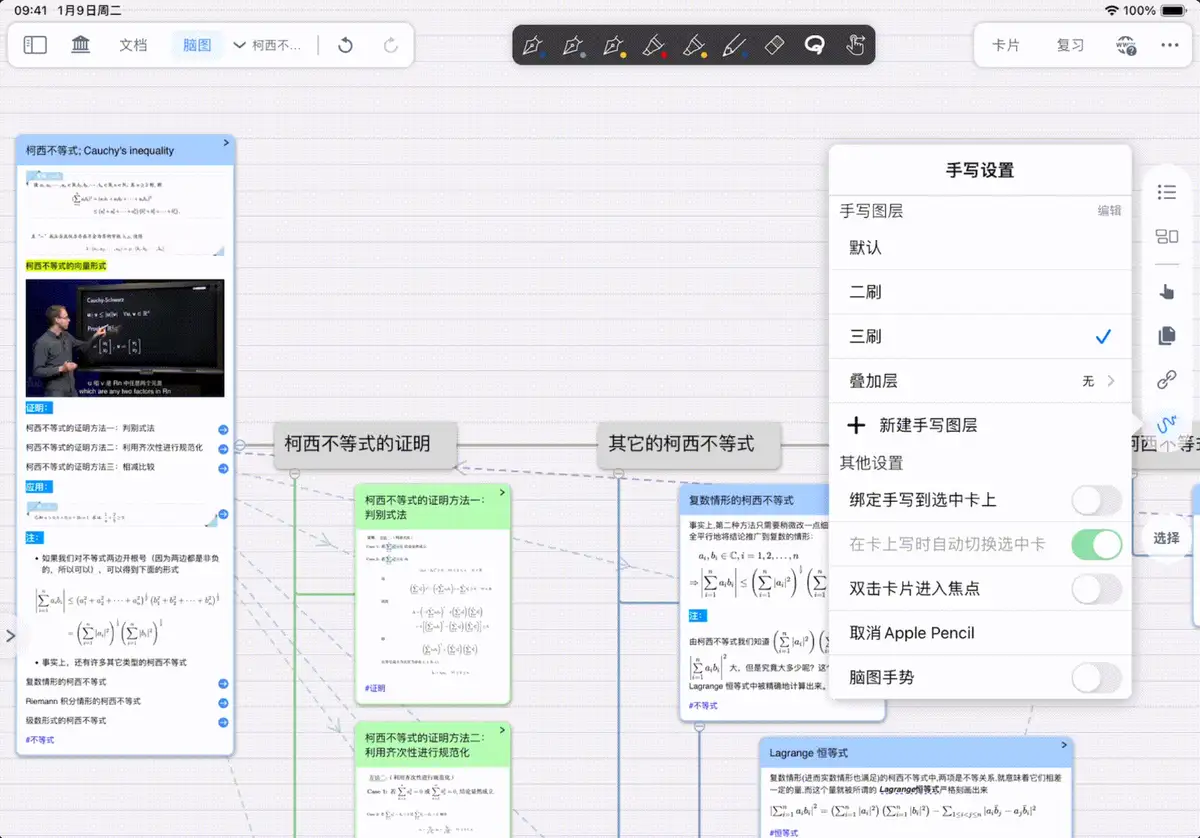
Task: Select the pointing hand tool in right sidebar
Action: (1166, 291)
